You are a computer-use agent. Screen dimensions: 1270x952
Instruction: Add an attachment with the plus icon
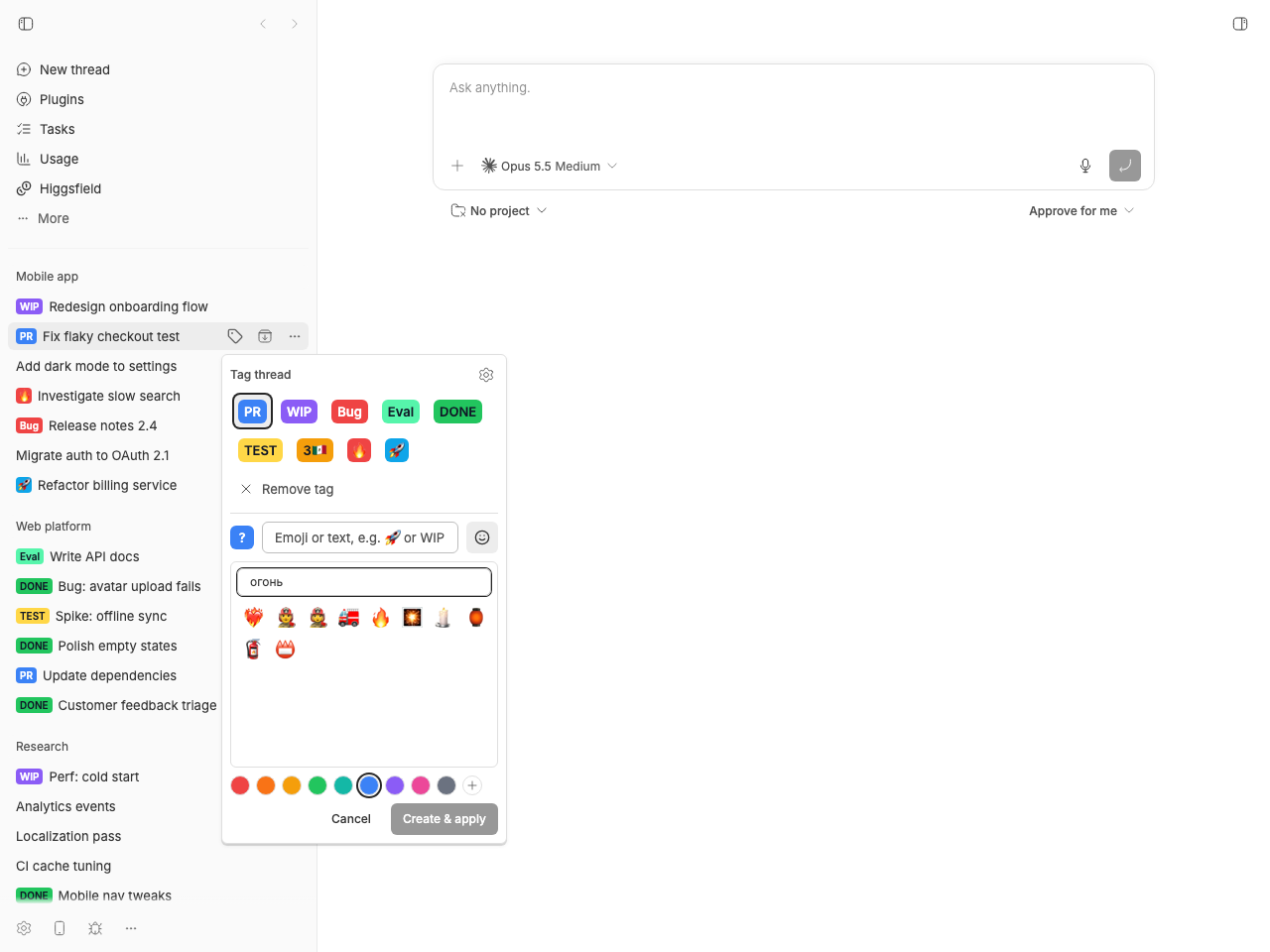tap(457, 166)
